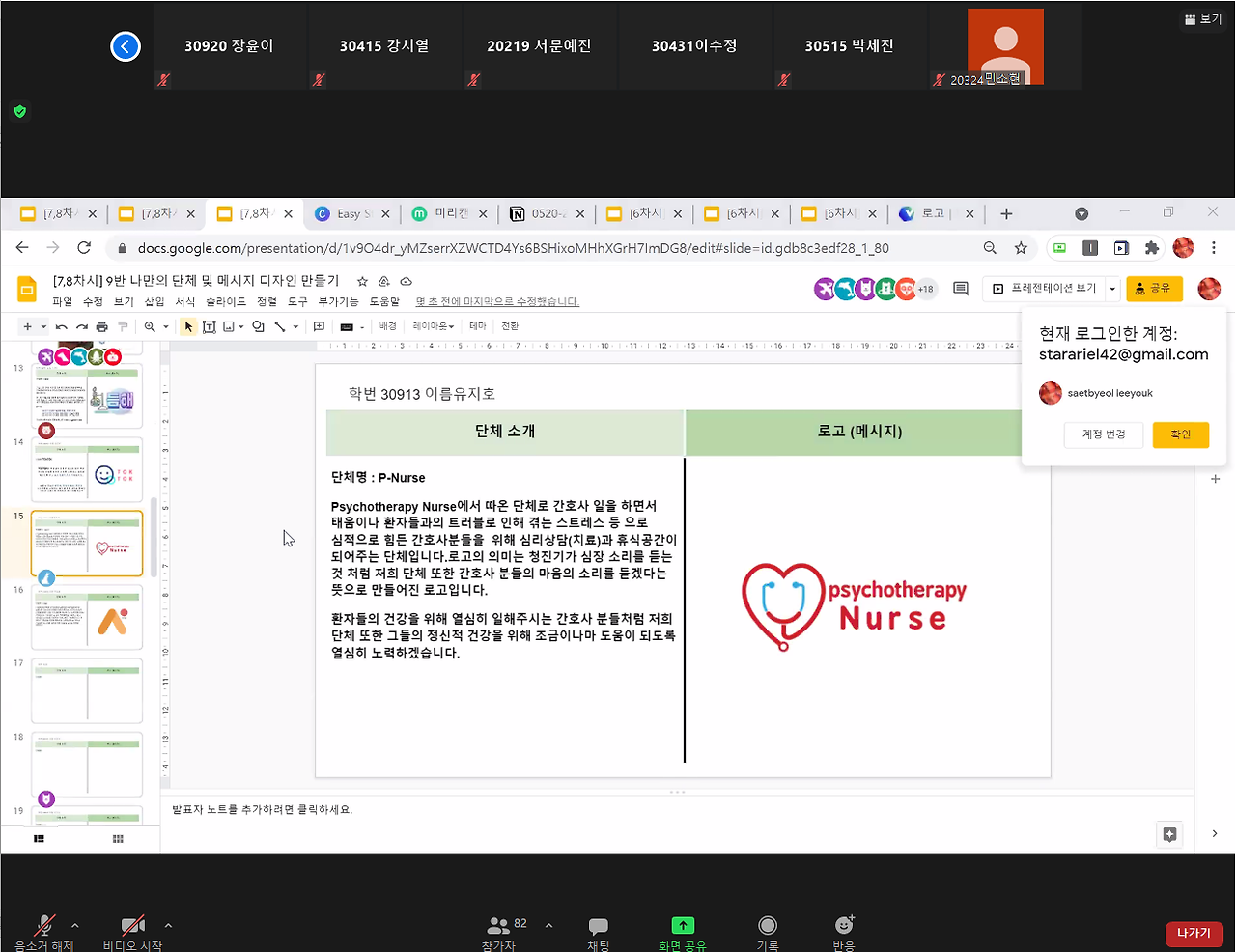Open the Zoom chat panel
The height and width of the screenshot is (952, 1236).
[x=598, y=926]
